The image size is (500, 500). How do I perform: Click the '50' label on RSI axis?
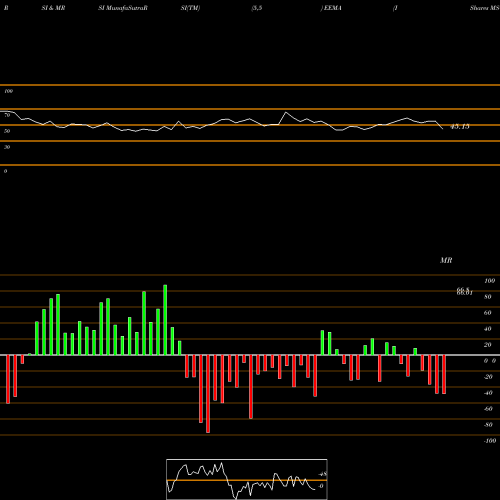pos(7,131)
